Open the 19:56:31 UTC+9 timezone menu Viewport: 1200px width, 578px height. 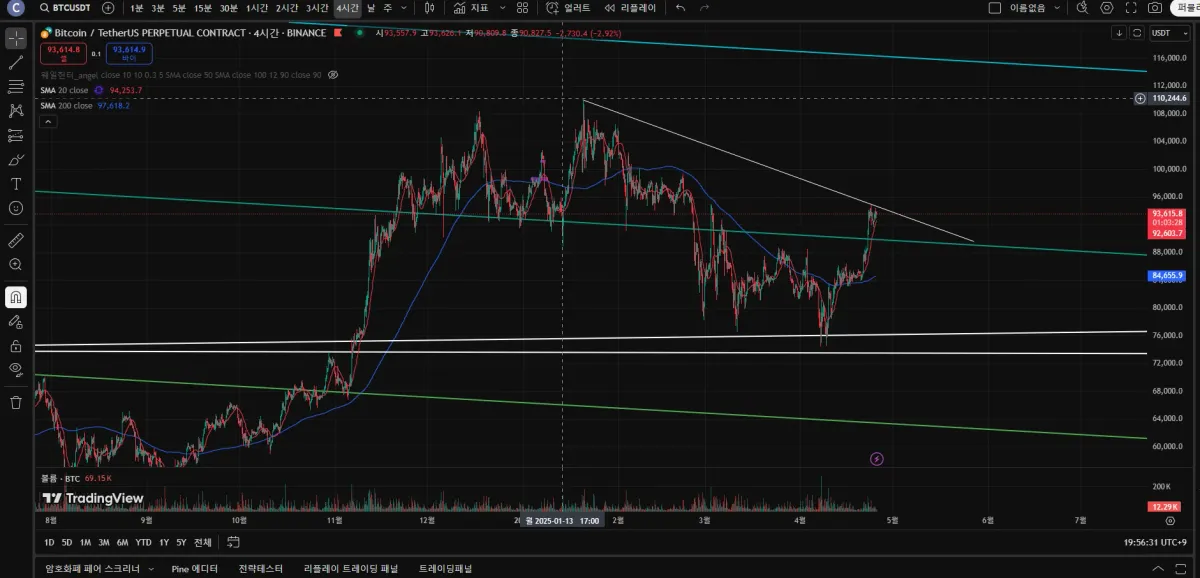1155,542
